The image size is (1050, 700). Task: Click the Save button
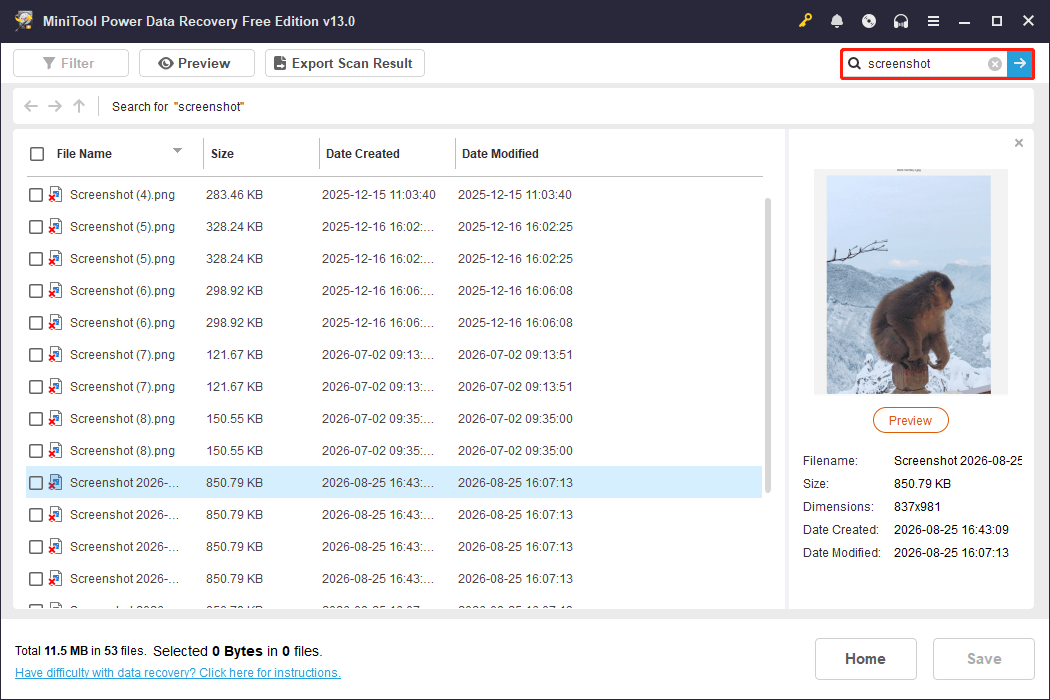coord(984,659)
